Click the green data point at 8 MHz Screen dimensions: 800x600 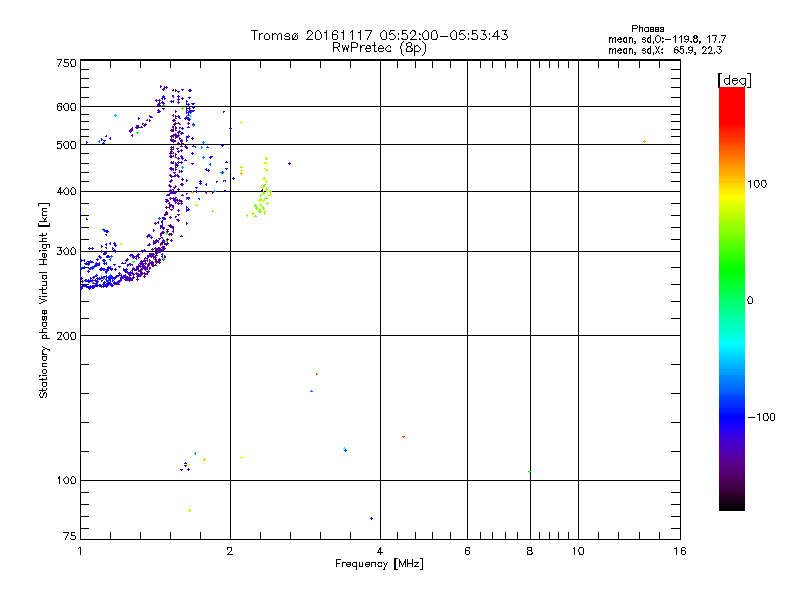click(x=530, y=471)
